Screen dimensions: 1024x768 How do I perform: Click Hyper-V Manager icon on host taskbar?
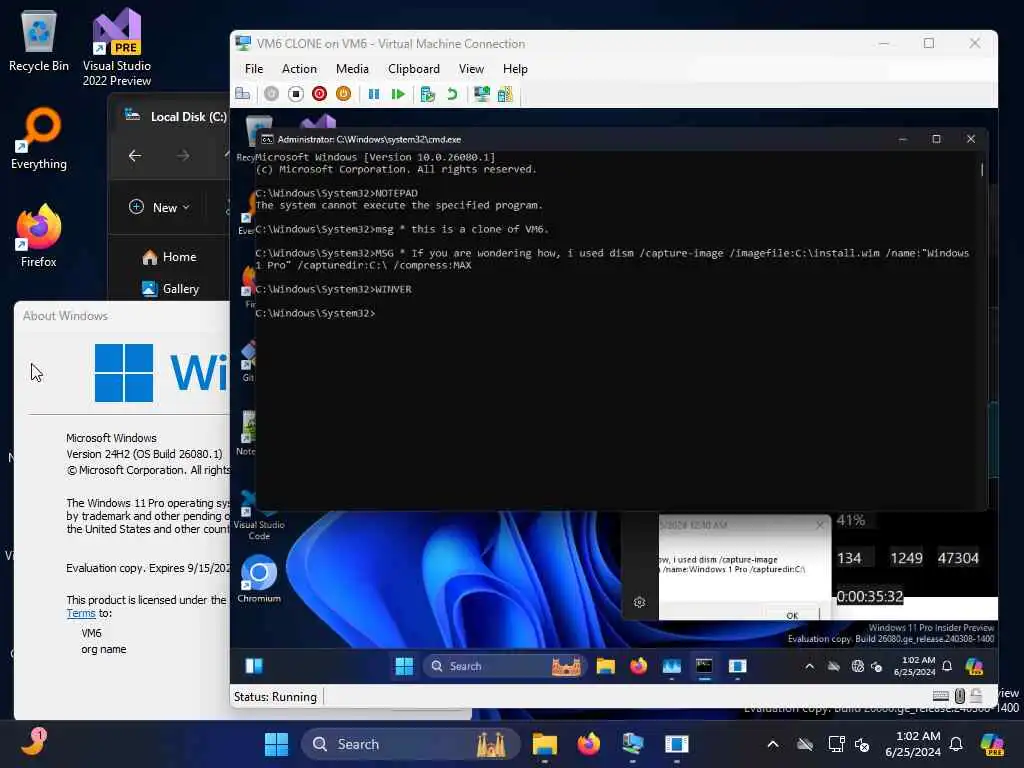pos(632,744)
